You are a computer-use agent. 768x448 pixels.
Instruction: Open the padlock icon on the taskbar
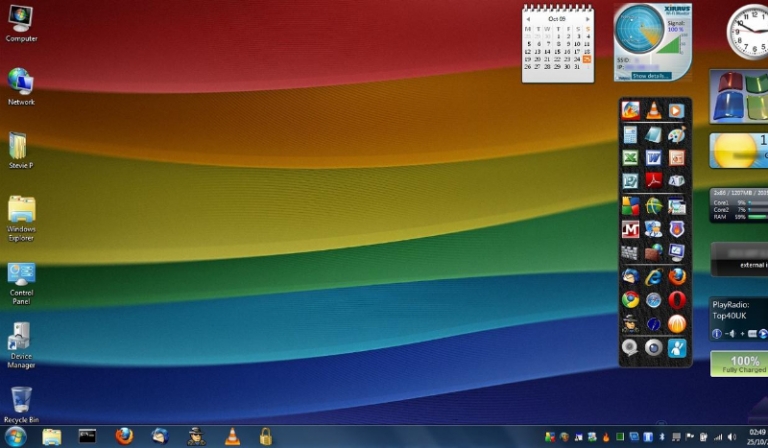(x=265, y=436)
